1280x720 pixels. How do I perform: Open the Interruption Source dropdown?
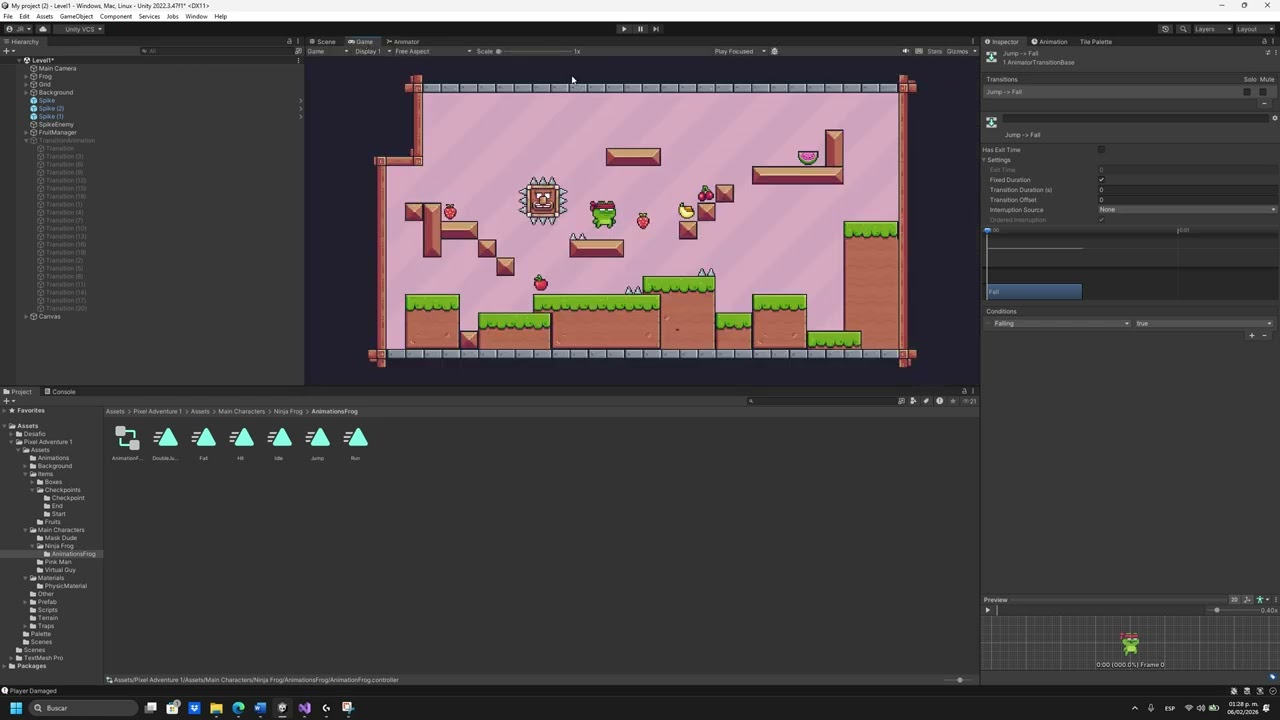point(1187,210)
